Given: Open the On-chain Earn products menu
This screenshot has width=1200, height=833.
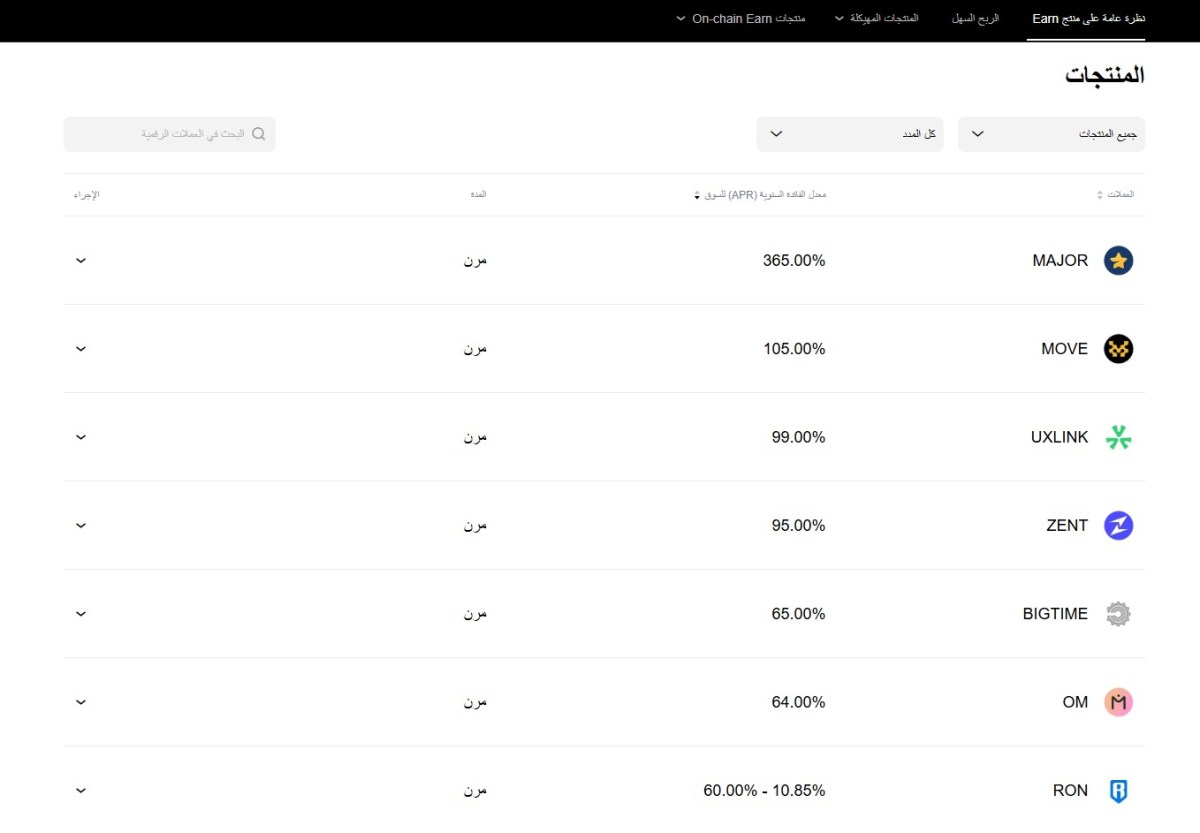Looking at the screenshot, I should (x=741, y=19).
